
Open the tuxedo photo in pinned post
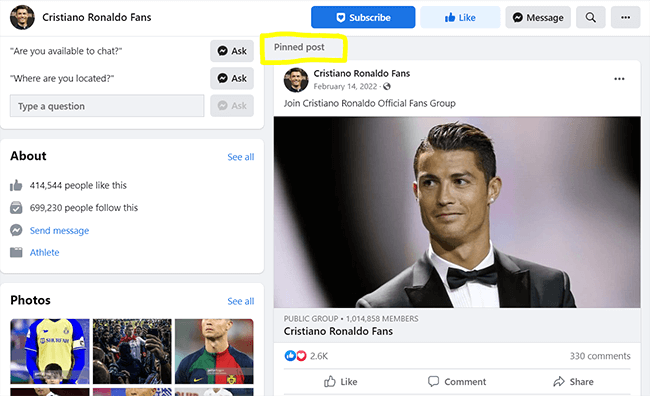457,212
